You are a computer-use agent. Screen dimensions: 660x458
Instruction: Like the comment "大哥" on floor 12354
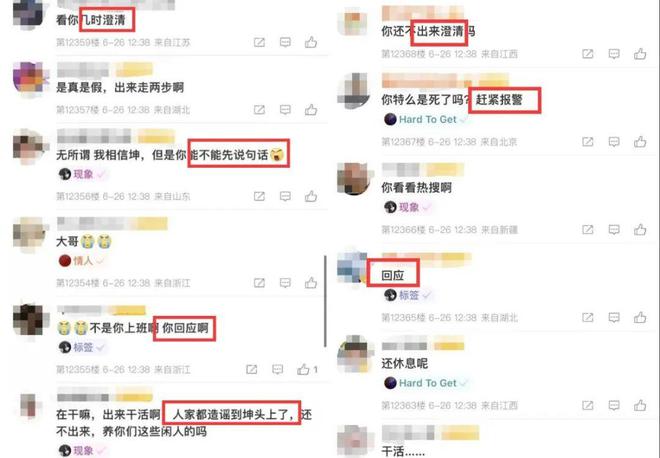pos(311,282)
